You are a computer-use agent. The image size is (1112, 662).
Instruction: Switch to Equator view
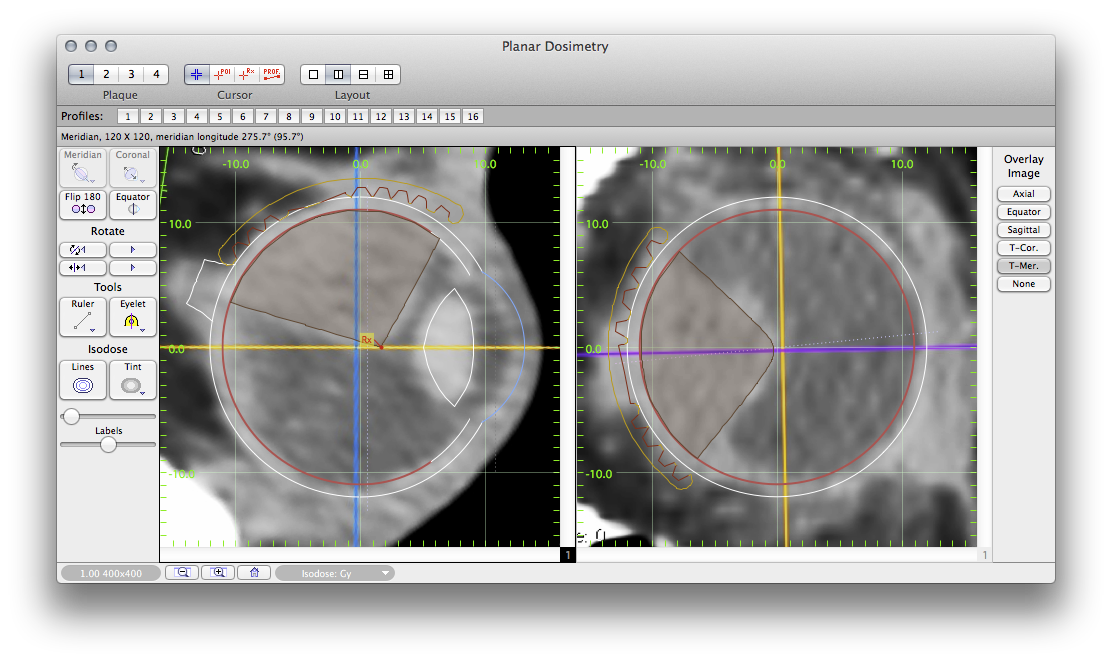[x=132, y=204]
